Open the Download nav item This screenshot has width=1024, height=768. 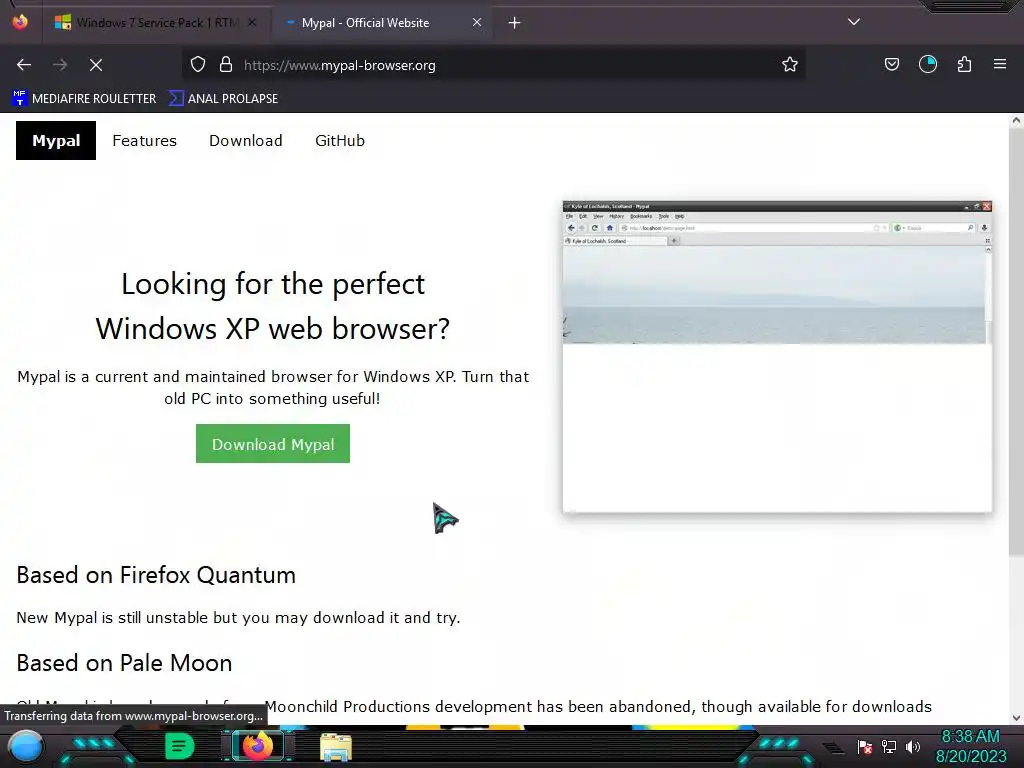[x=246, y=140]
